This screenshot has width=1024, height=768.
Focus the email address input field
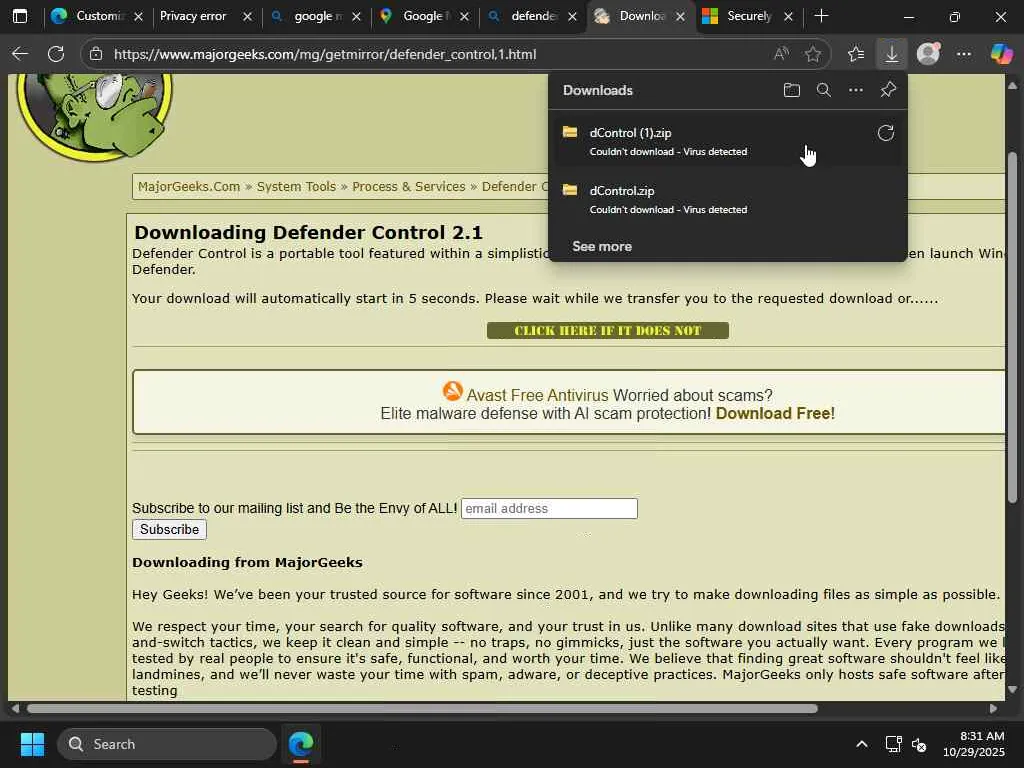[x=549, y=509]
